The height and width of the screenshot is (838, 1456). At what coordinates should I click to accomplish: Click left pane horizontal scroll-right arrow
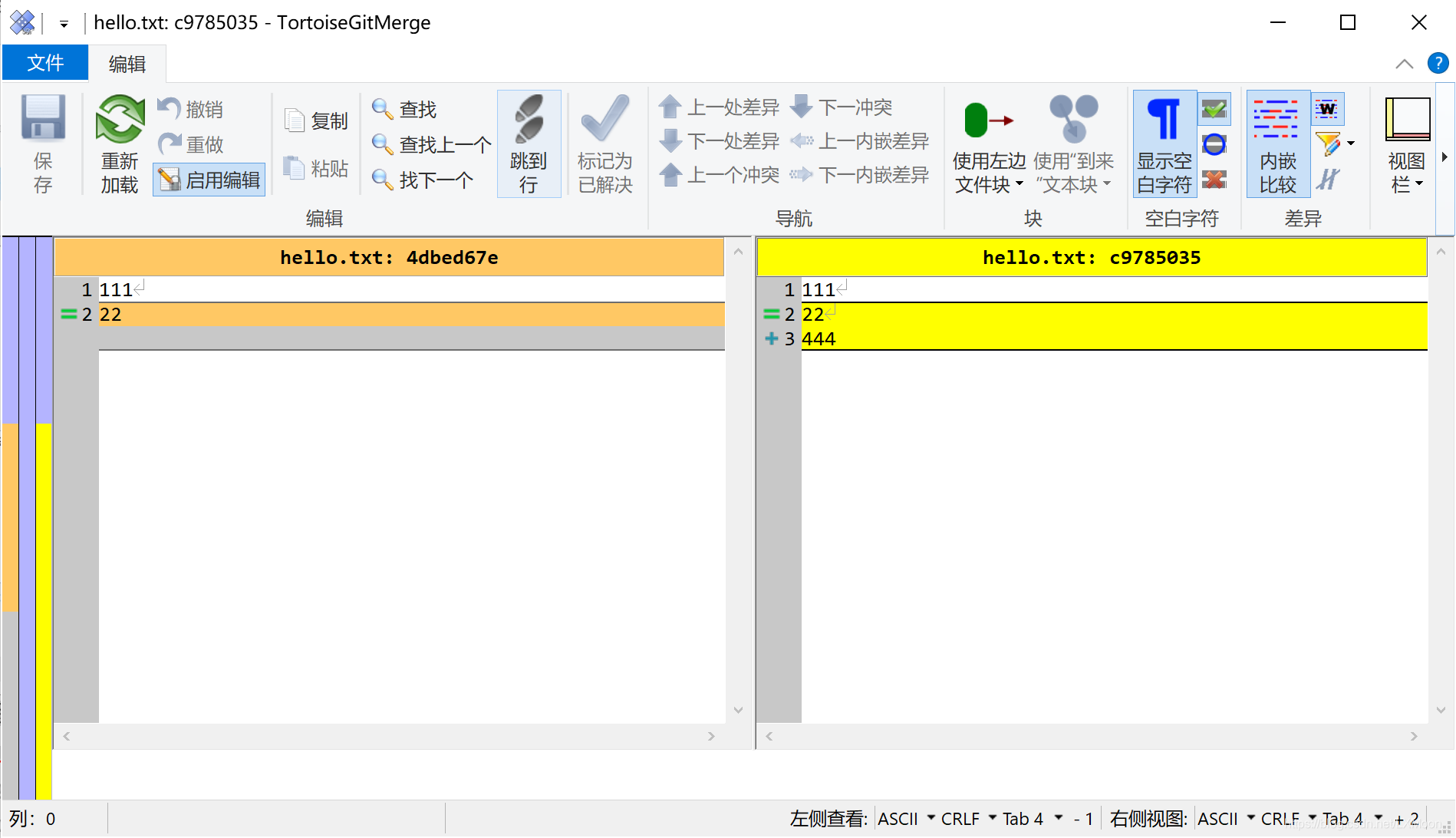tap(711, 736)
